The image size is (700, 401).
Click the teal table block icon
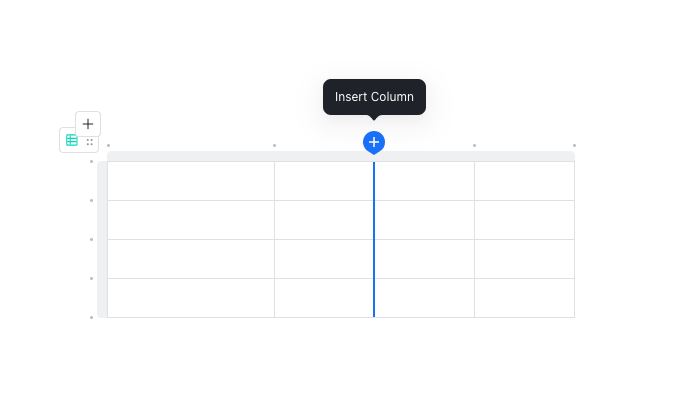pos(72,141)
